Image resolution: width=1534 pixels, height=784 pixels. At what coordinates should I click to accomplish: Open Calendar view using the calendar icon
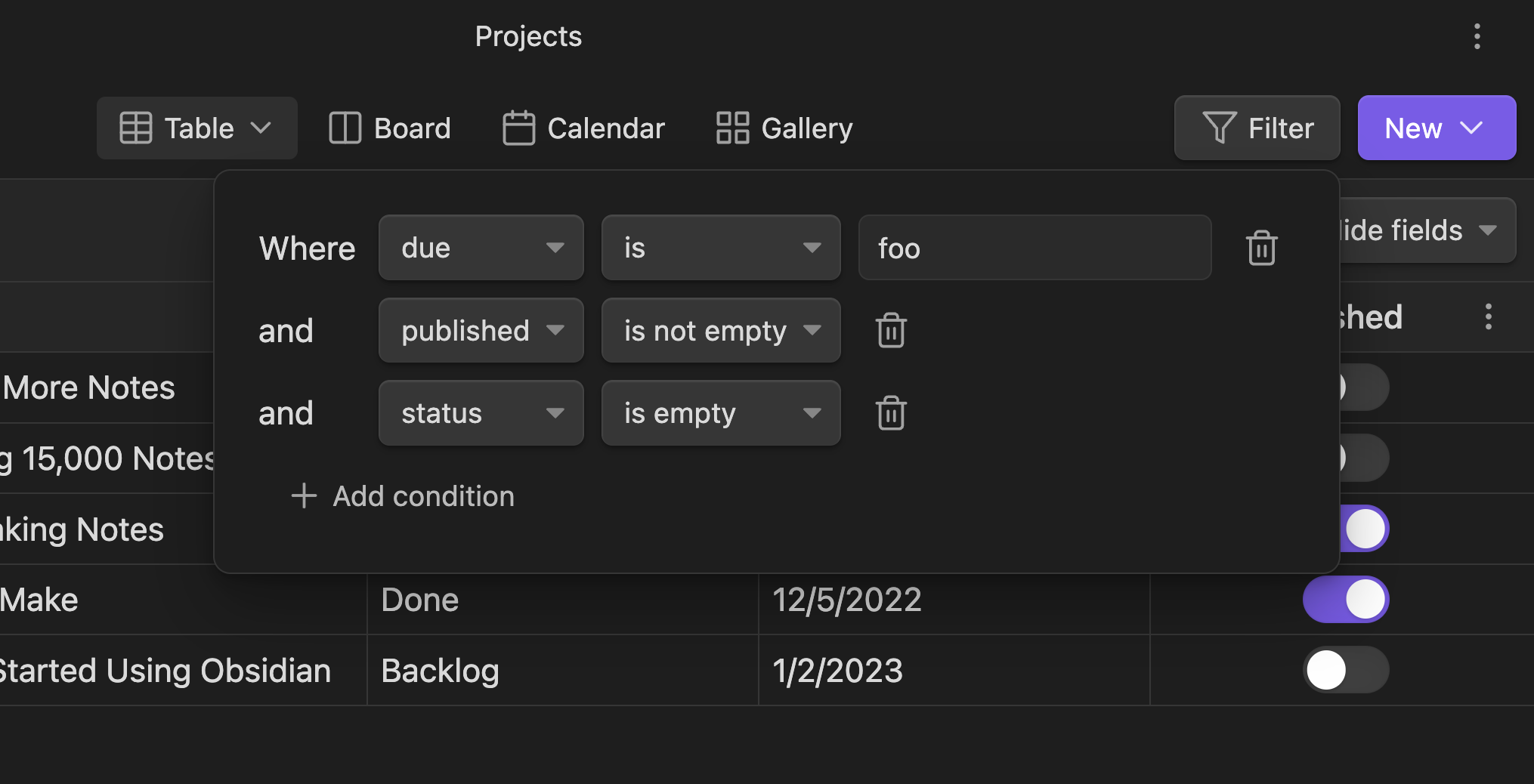(518, 128)
